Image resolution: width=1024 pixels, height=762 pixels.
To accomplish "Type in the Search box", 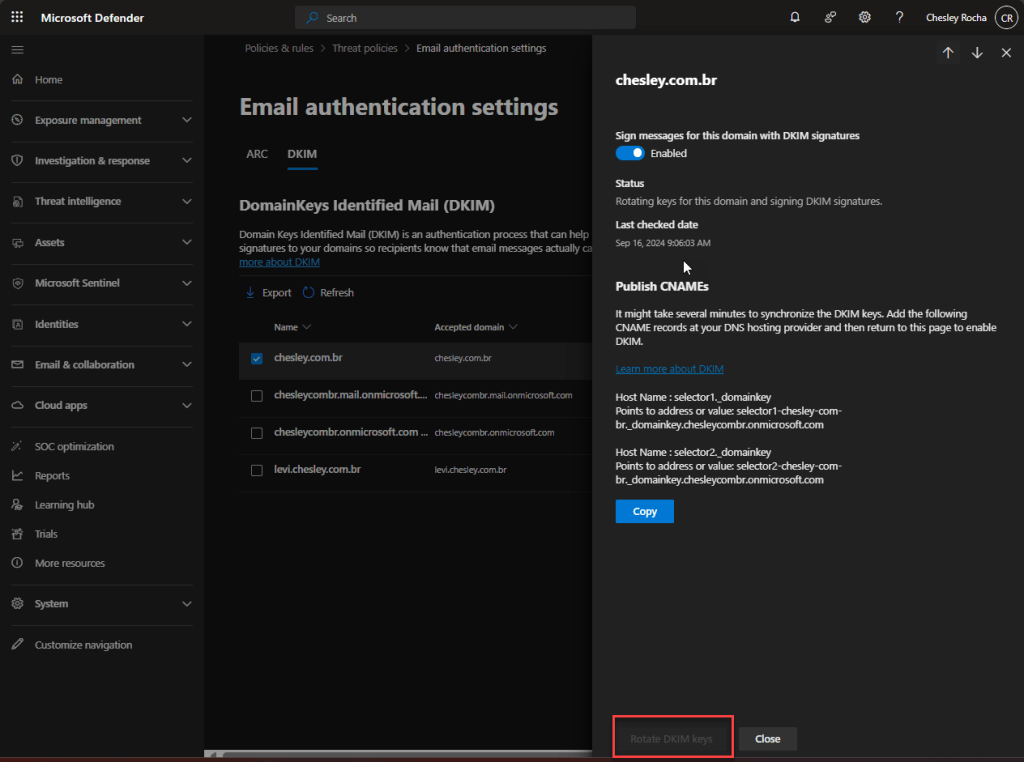I will [465, 18].
